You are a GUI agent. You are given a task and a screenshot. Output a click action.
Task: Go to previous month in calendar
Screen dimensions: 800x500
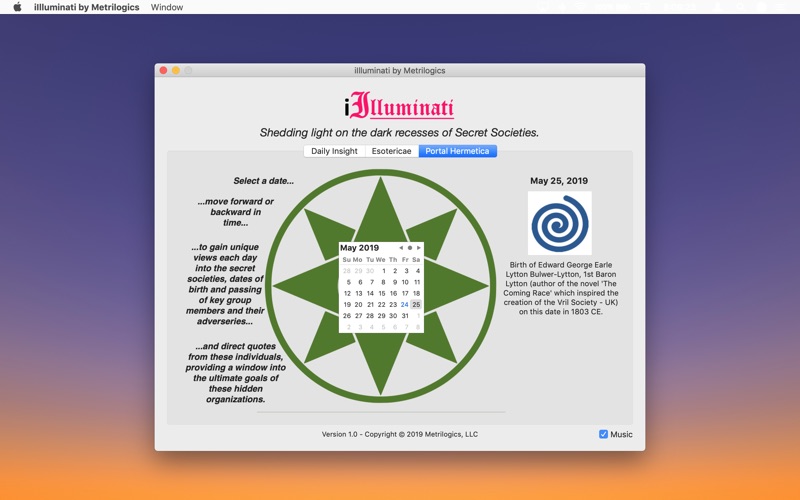coord(401,248)
